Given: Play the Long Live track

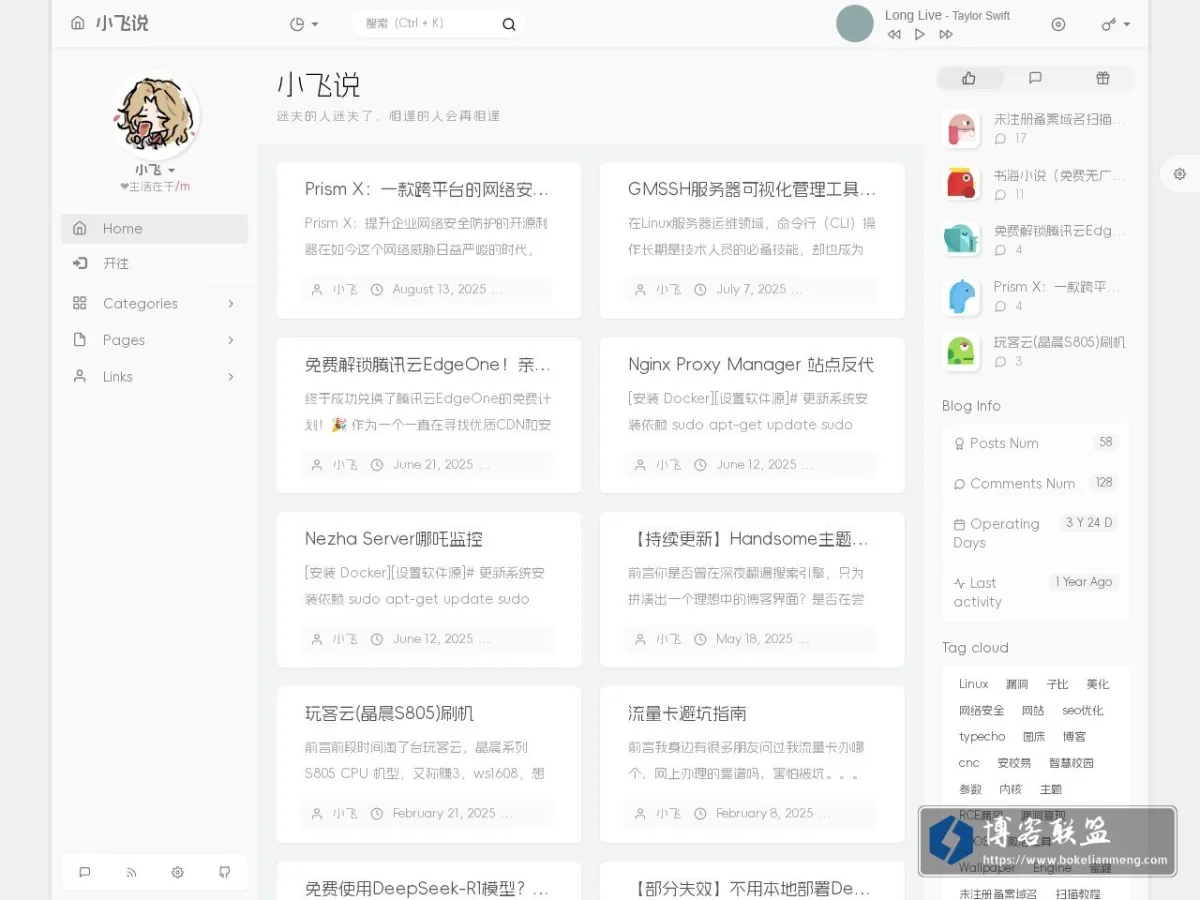Looking at the screenshot, I should tap(920, 35).
